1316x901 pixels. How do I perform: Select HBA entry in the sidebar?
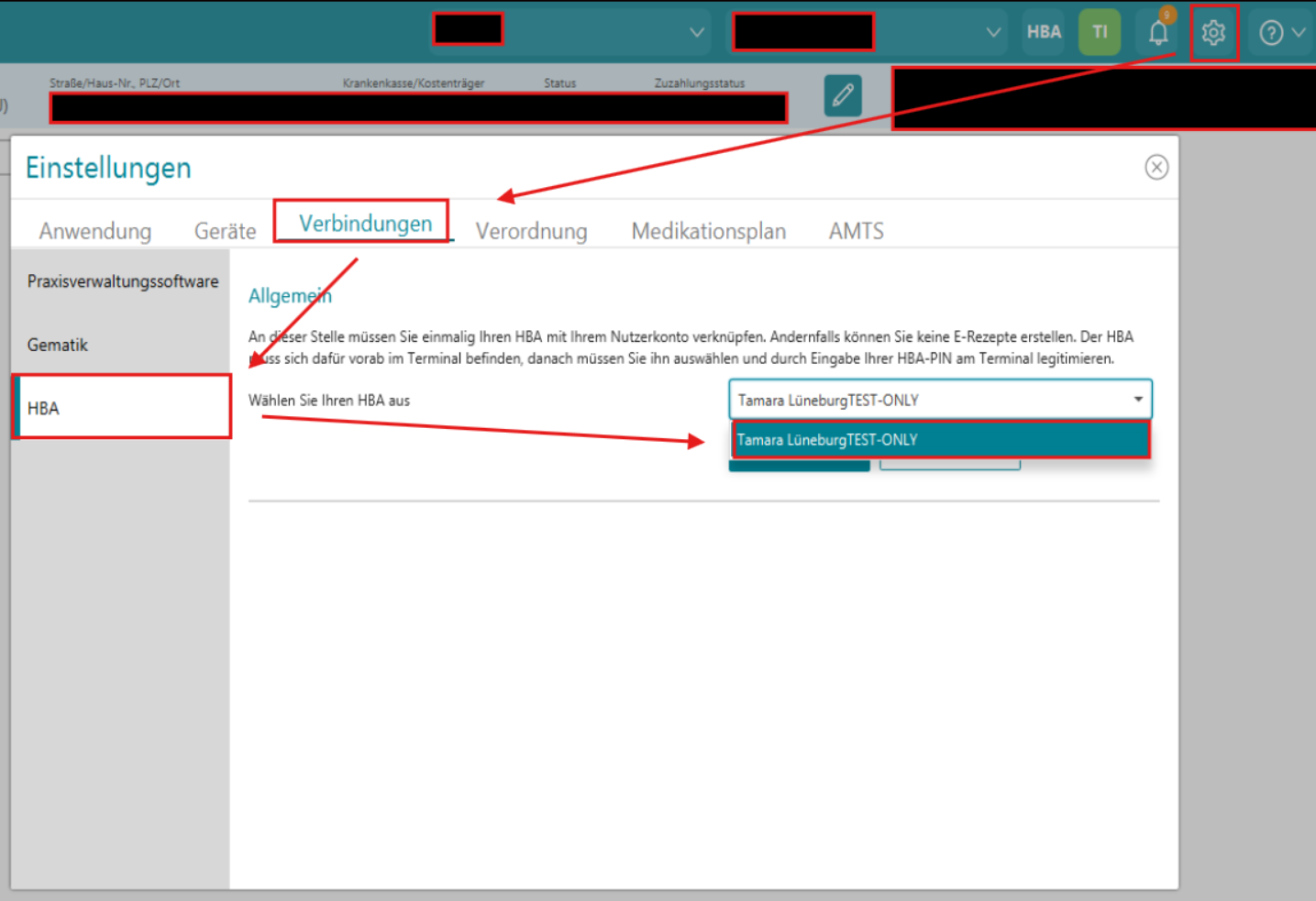click(121, 408)
